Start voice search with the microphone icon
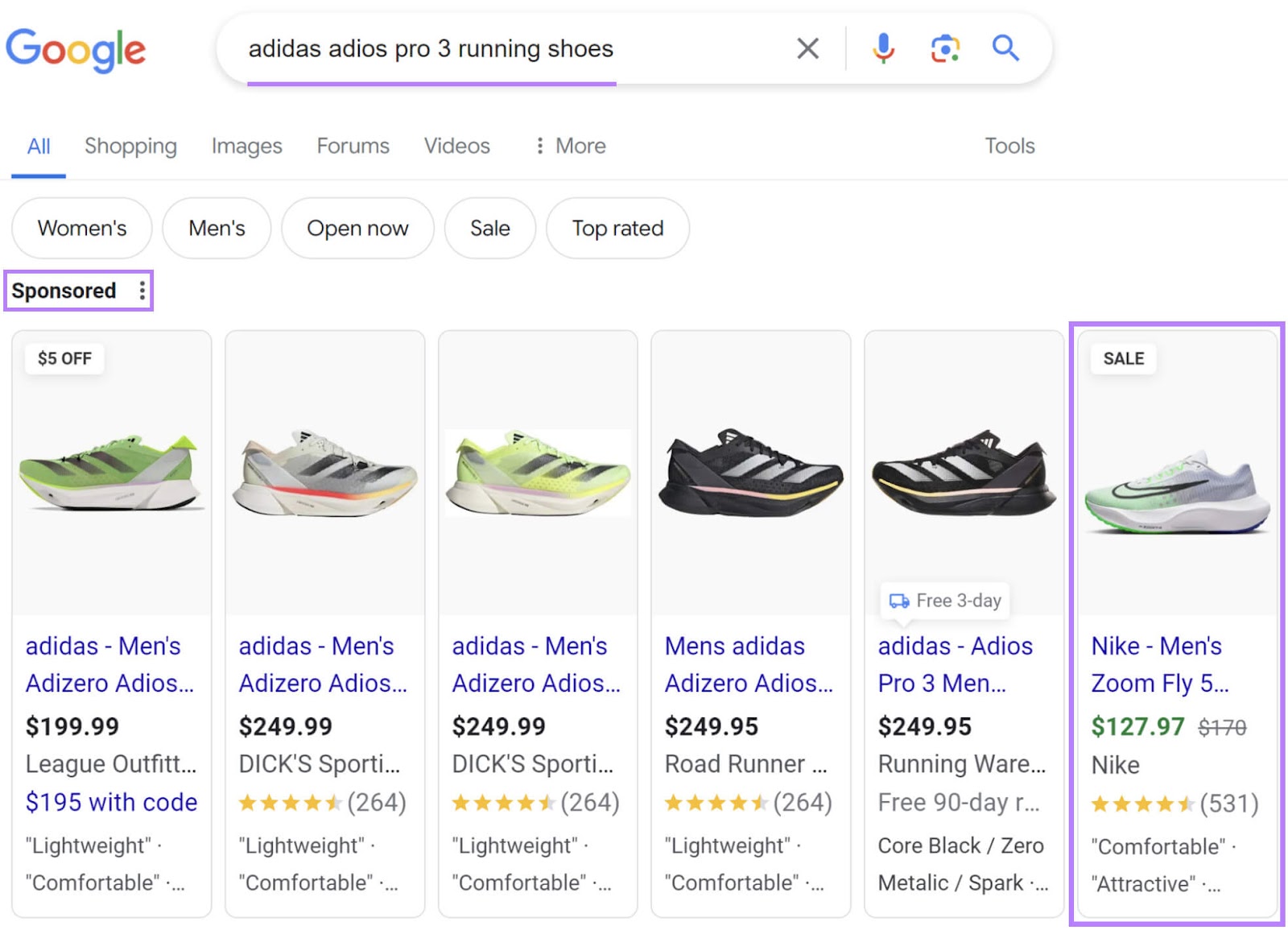1288x930 pixels. tap(883, 48)
